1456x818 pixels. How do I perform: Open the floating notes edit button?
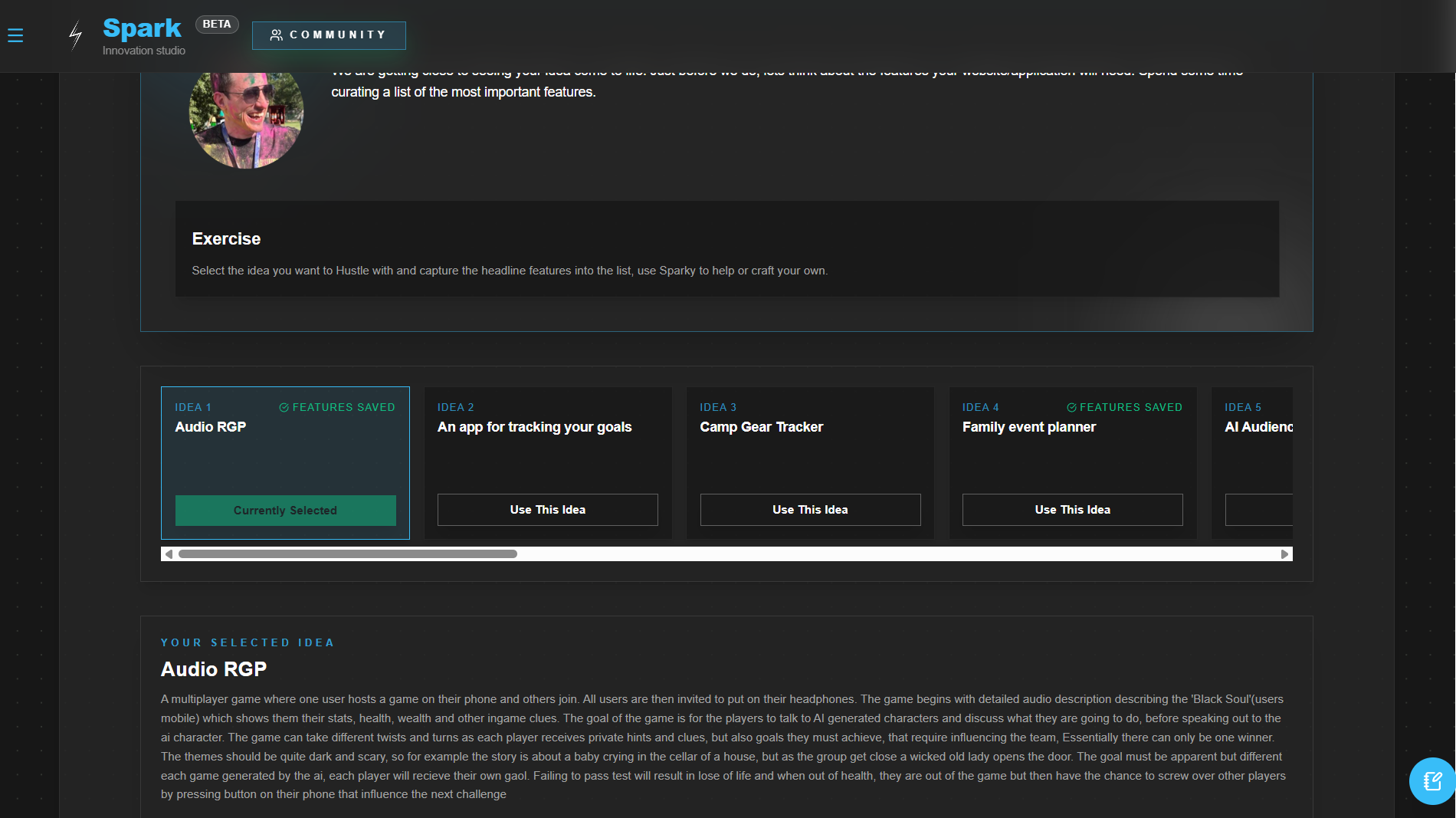pyautogui.click(x=1432, y=781)
